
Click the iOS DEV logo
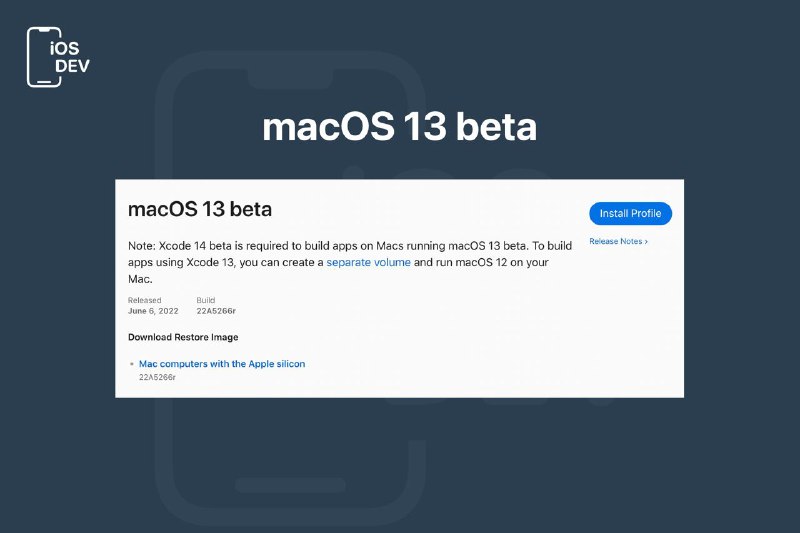[58, 57]
